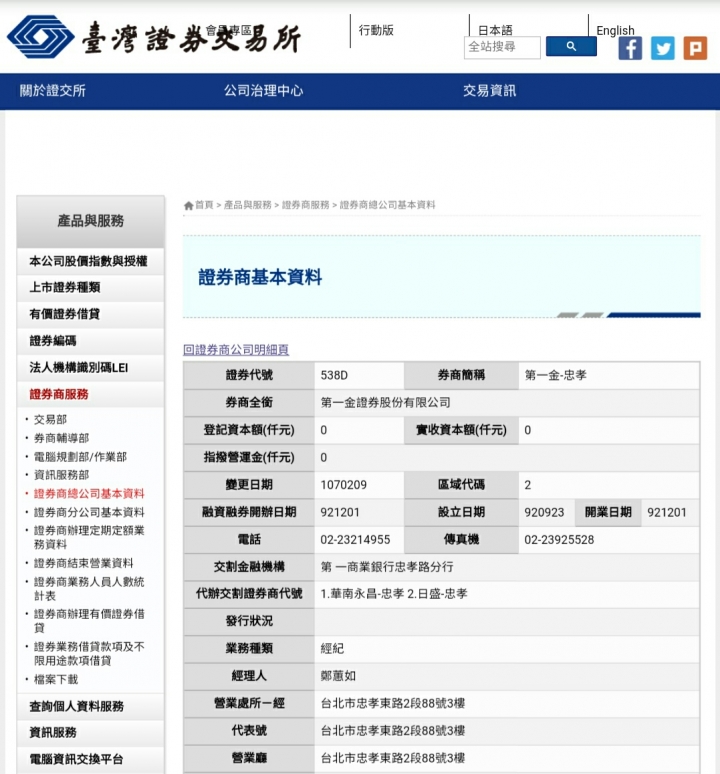
Task: Switch the site language to 日本語
Action: [495, 30]
